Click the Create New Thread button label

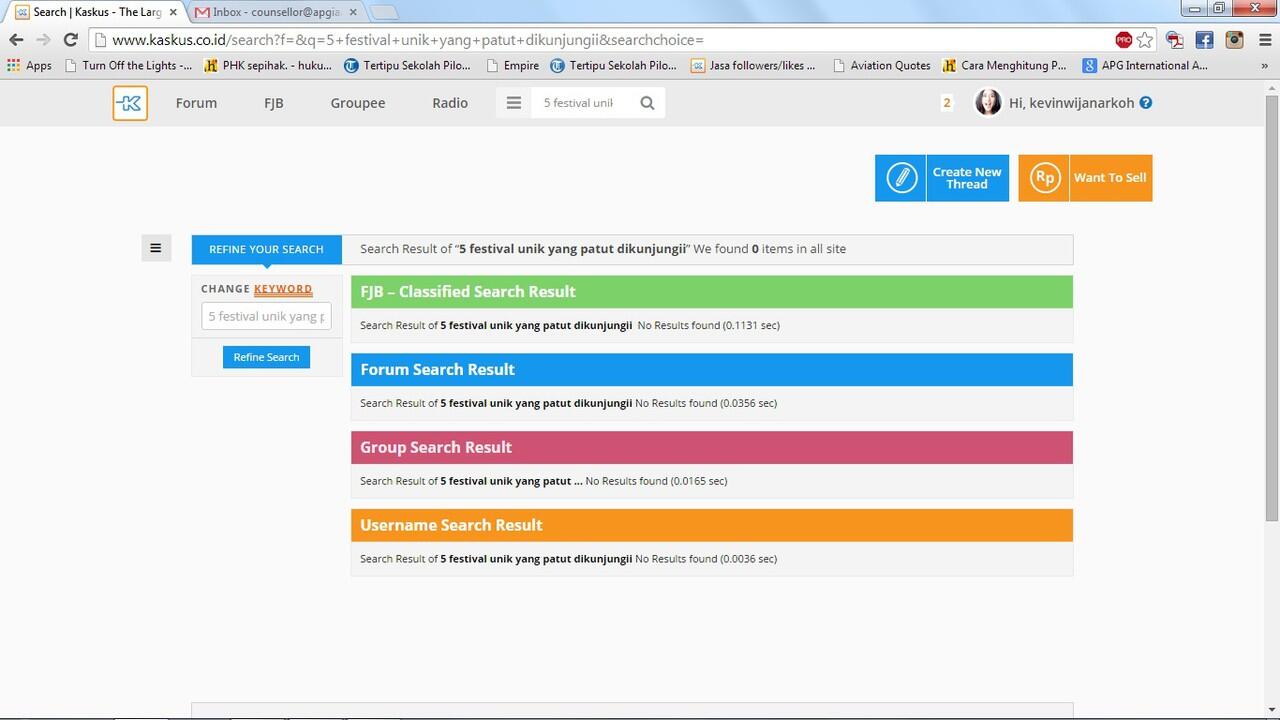coord(967,178)
